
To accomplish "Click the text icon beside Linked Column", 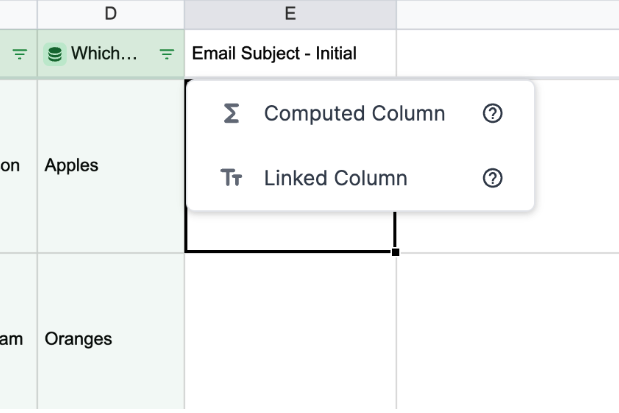I will 231,178.
